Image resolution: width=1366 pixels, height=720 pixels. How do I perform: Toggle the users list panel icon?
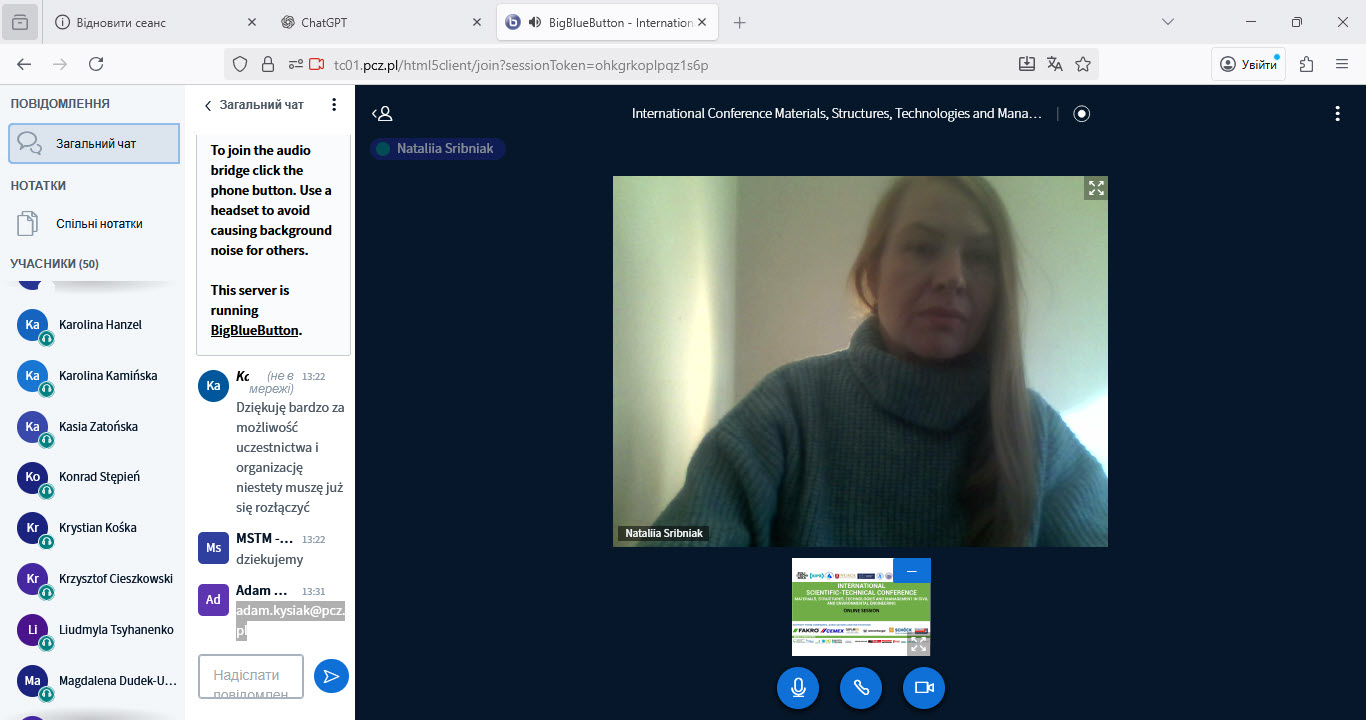click(382, 114)
